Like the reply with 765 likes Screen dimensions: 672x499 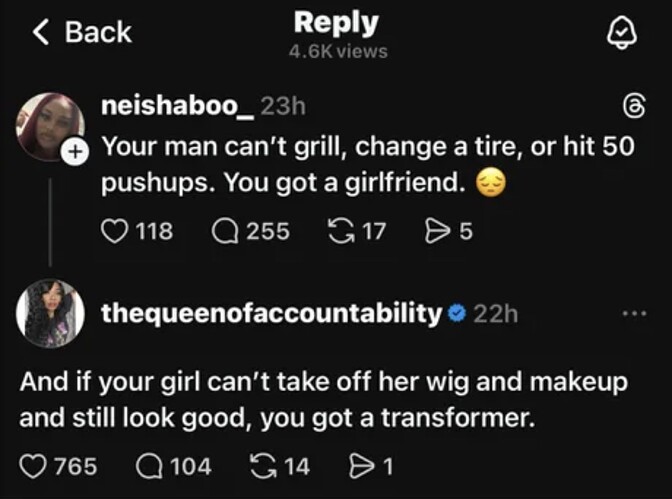33,466
